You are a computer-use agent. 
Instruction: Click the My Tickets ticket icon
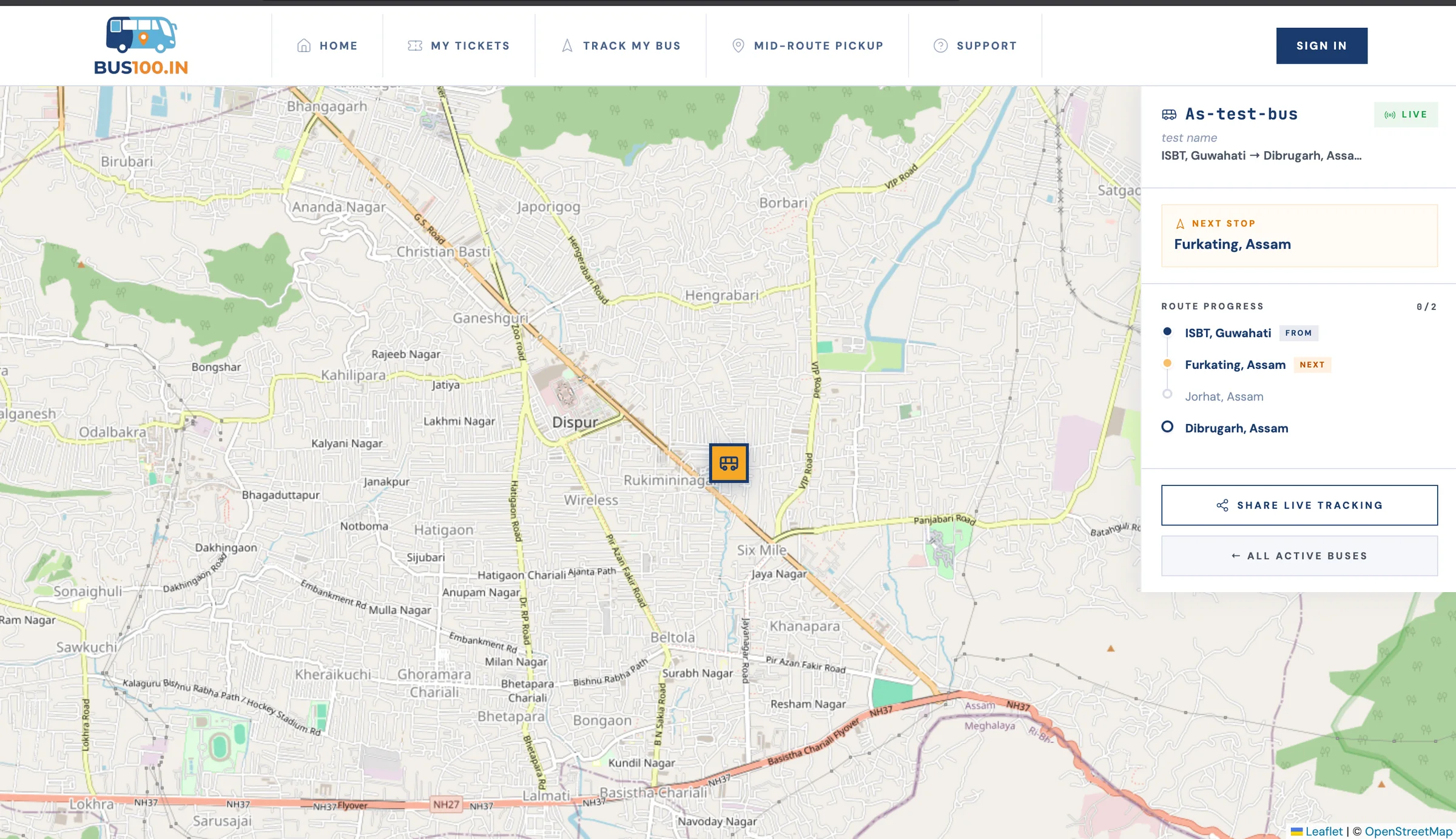click(415, 45)
